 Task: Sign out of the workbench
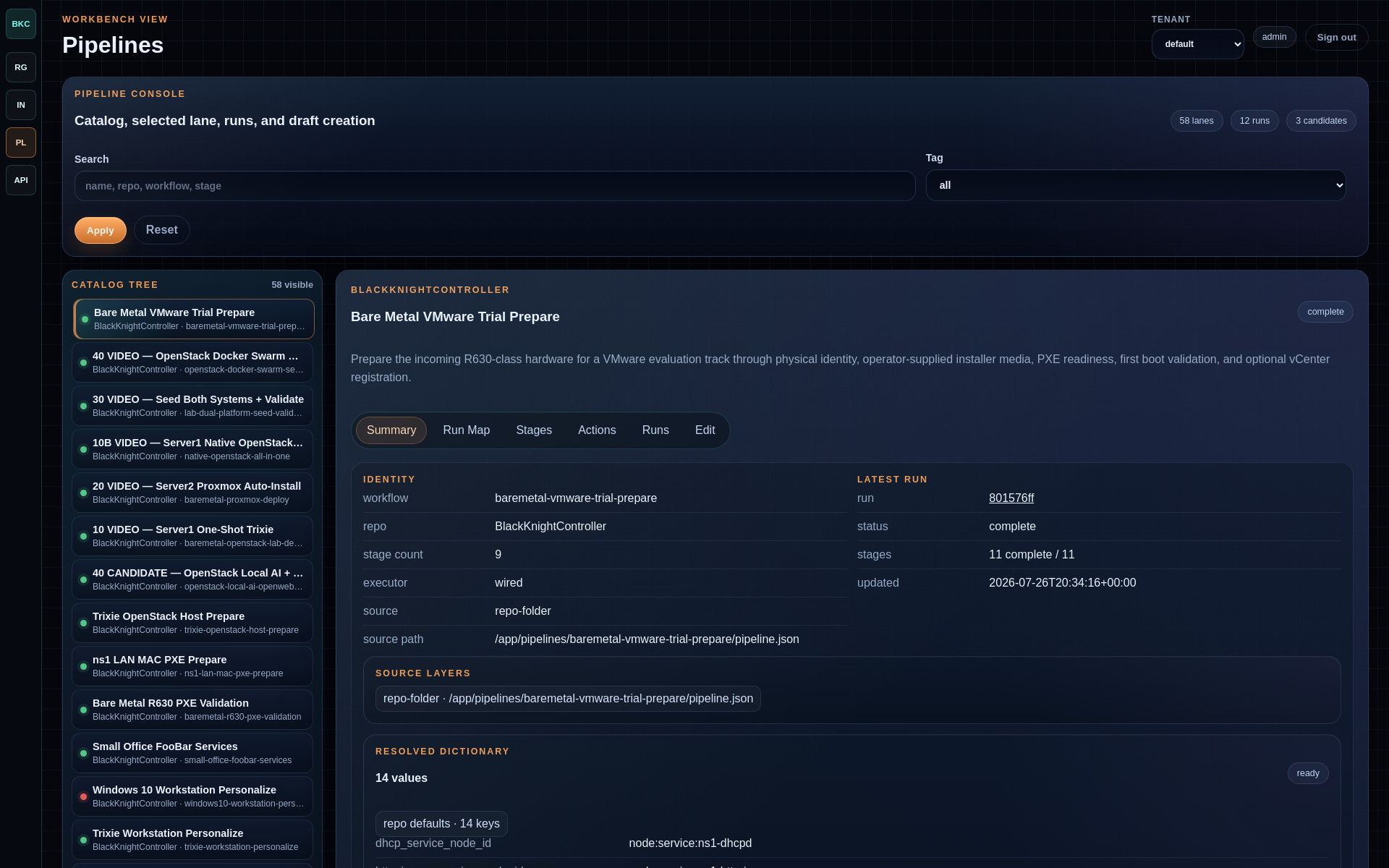pyautogui.click(x=1336, y=38)
